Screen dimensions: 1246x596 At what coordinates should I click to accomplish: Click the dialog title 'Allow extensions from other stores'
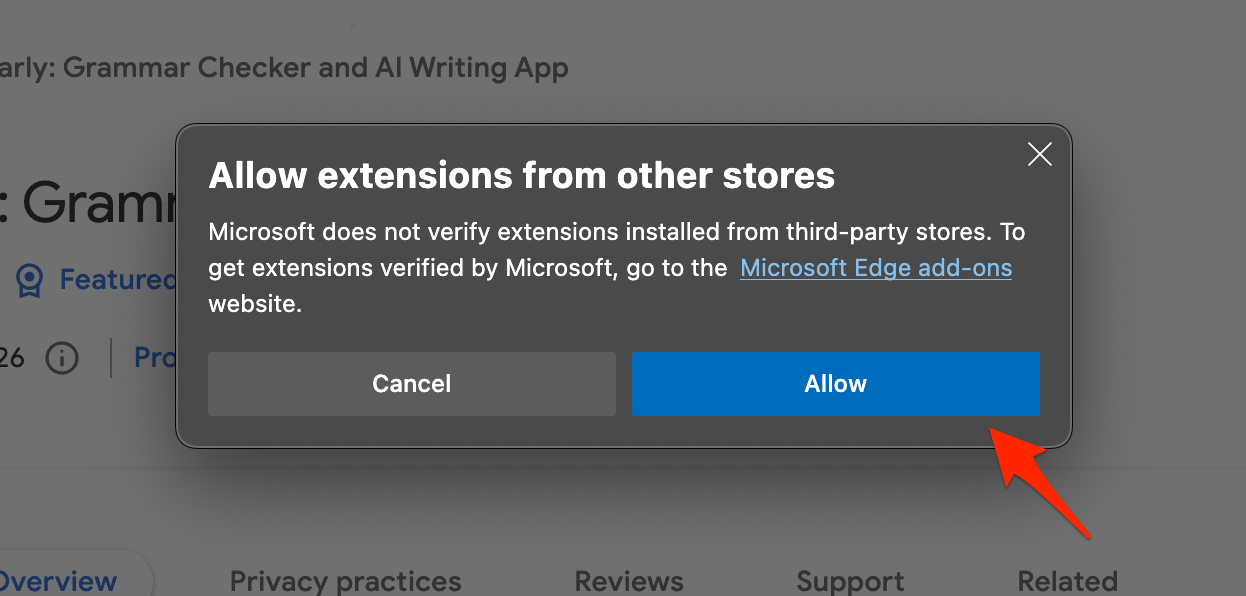coord(521,175)
